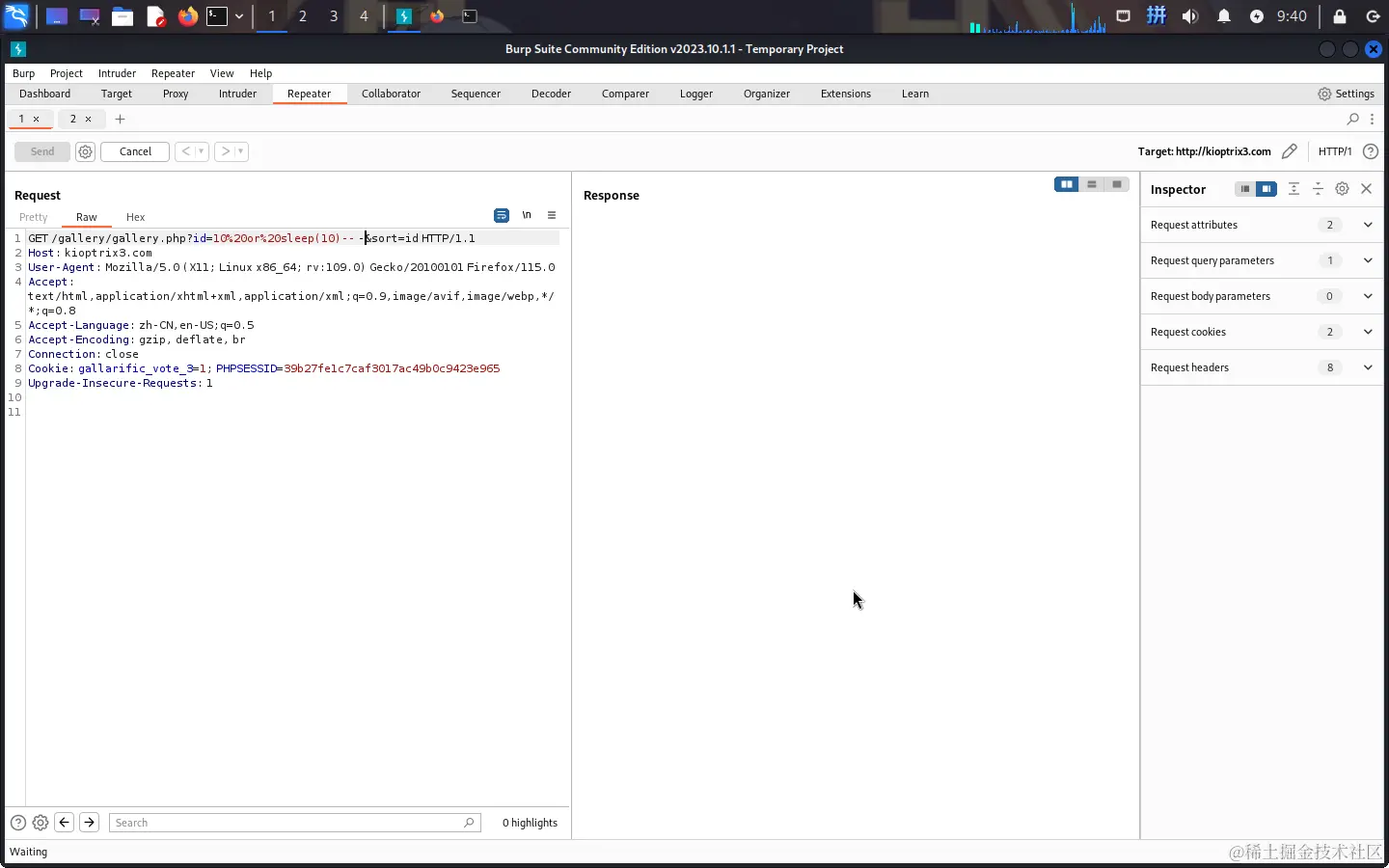
Task: Toggle non-printable characters (\n) display
Action: click(x=527, y=215)
